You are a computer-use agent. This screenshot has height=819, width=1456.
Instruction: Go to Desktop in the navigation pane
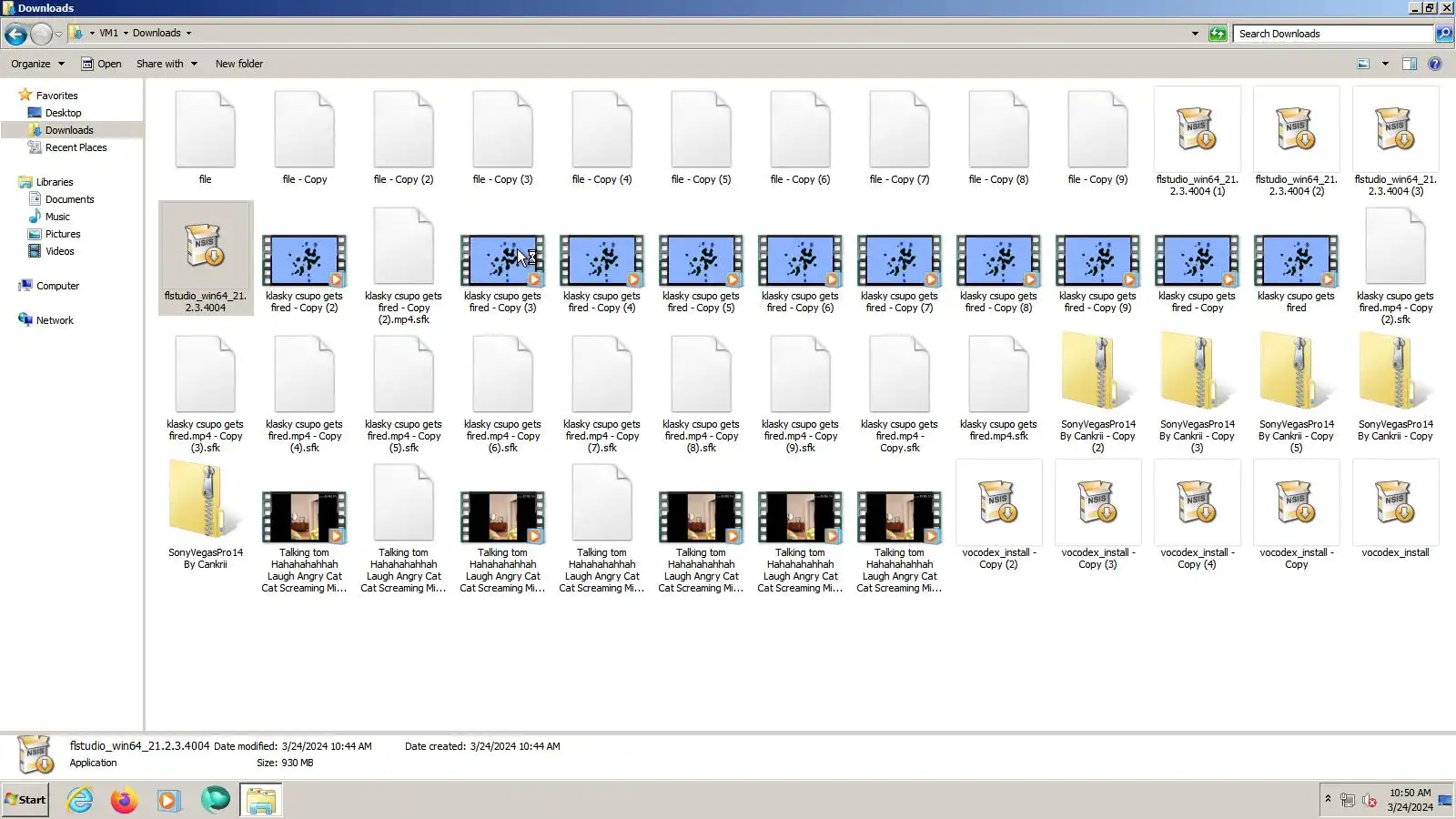click(x=63, y=113)
